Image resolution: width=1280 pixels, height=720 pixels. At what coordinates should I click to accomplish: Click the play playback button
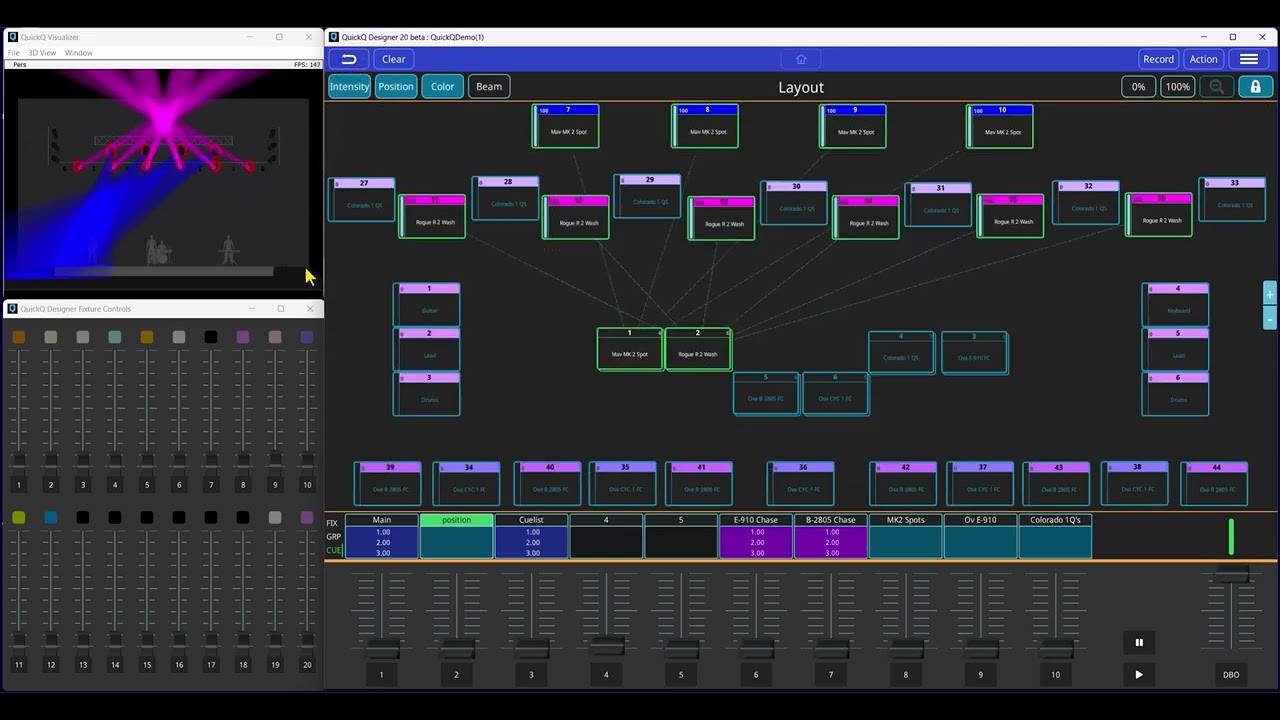point(1138,675)
